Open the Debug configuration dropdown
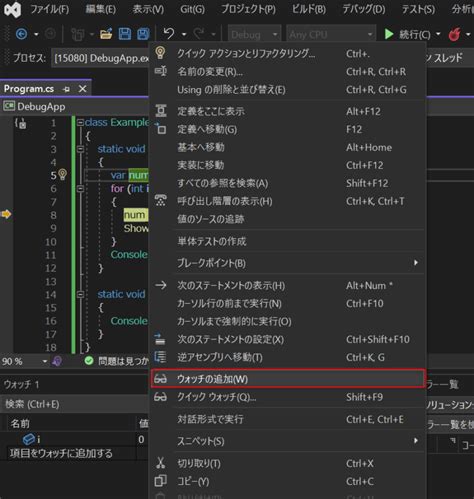474x499 pixels. pyautogui.click(x=254, y=34)
